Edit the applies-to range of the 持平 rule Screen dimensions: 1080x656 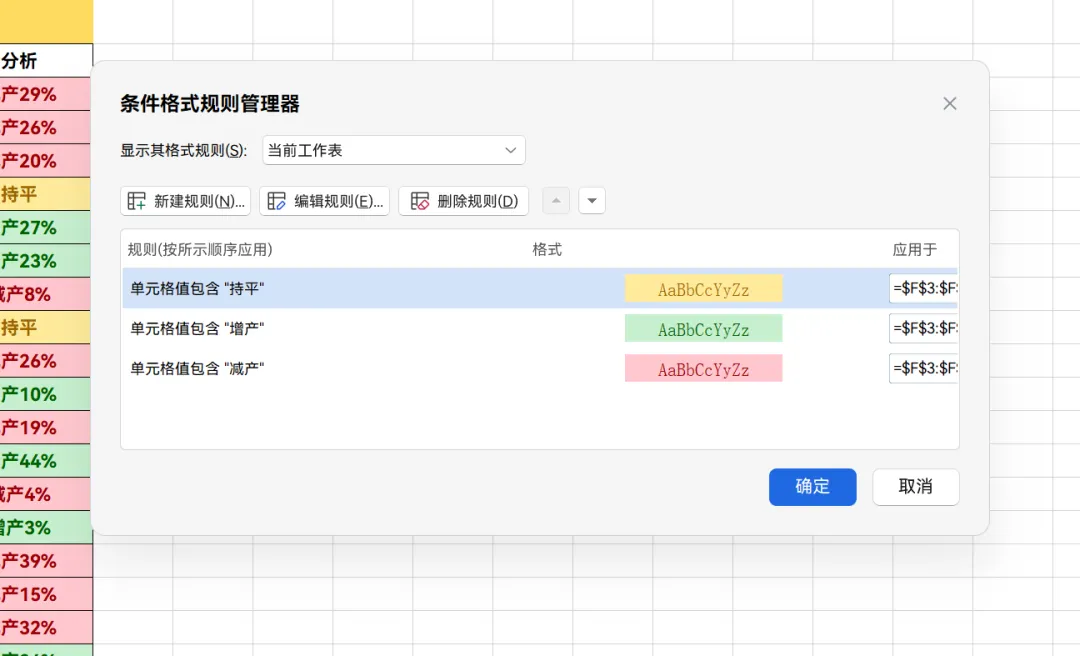tap(924, 288)
